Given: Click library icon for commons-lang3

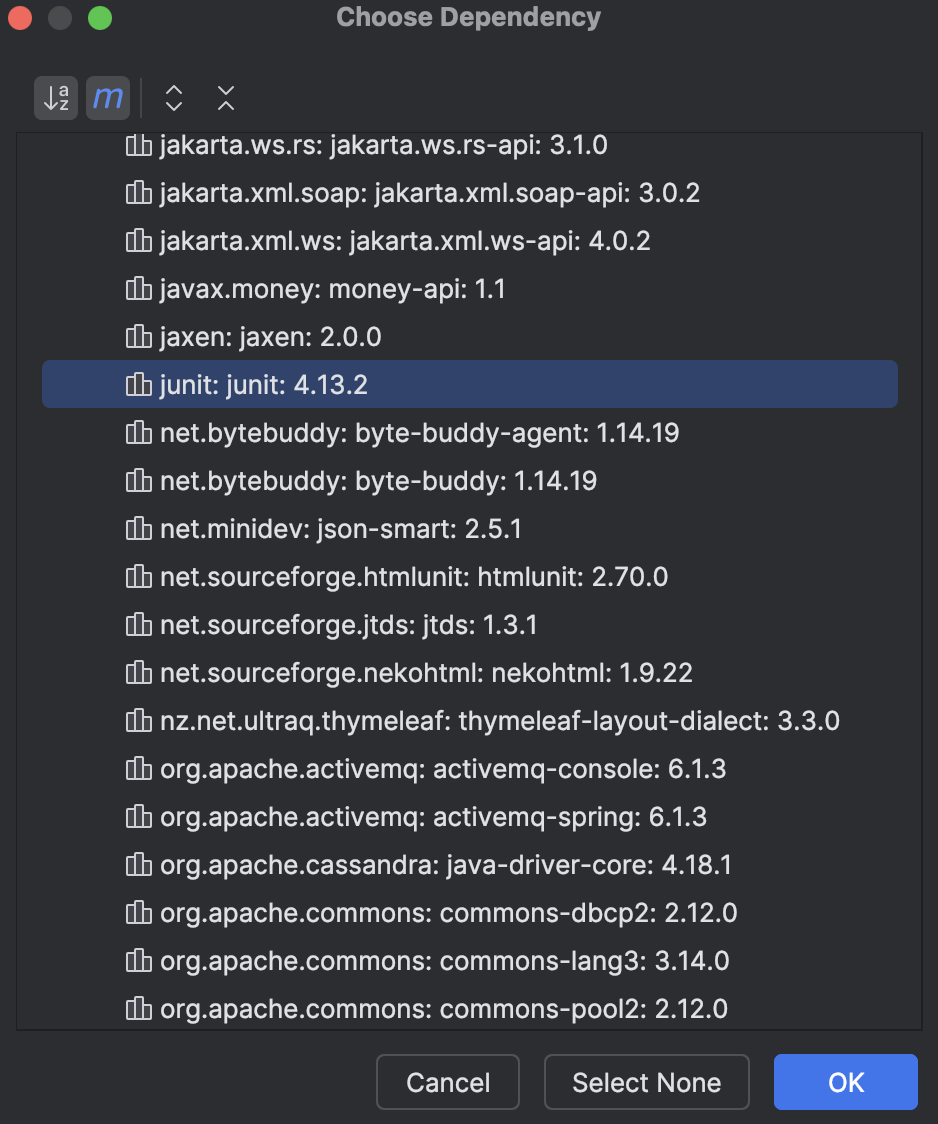Looking at the screenshot, I should click(139, 961).
